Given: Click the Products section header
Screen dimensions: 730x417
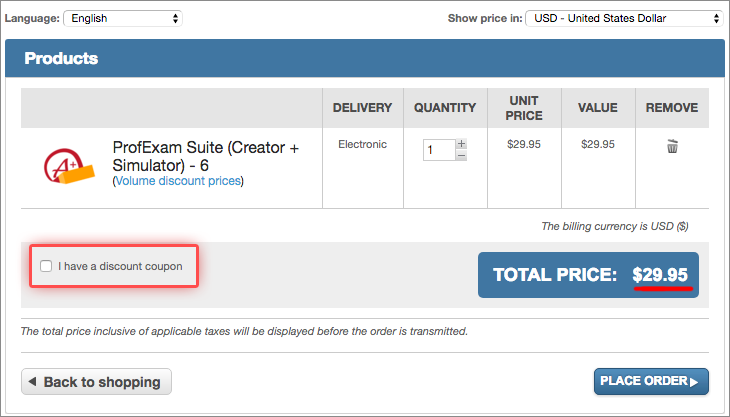Looking at the screenshot, I should (61, 58).
